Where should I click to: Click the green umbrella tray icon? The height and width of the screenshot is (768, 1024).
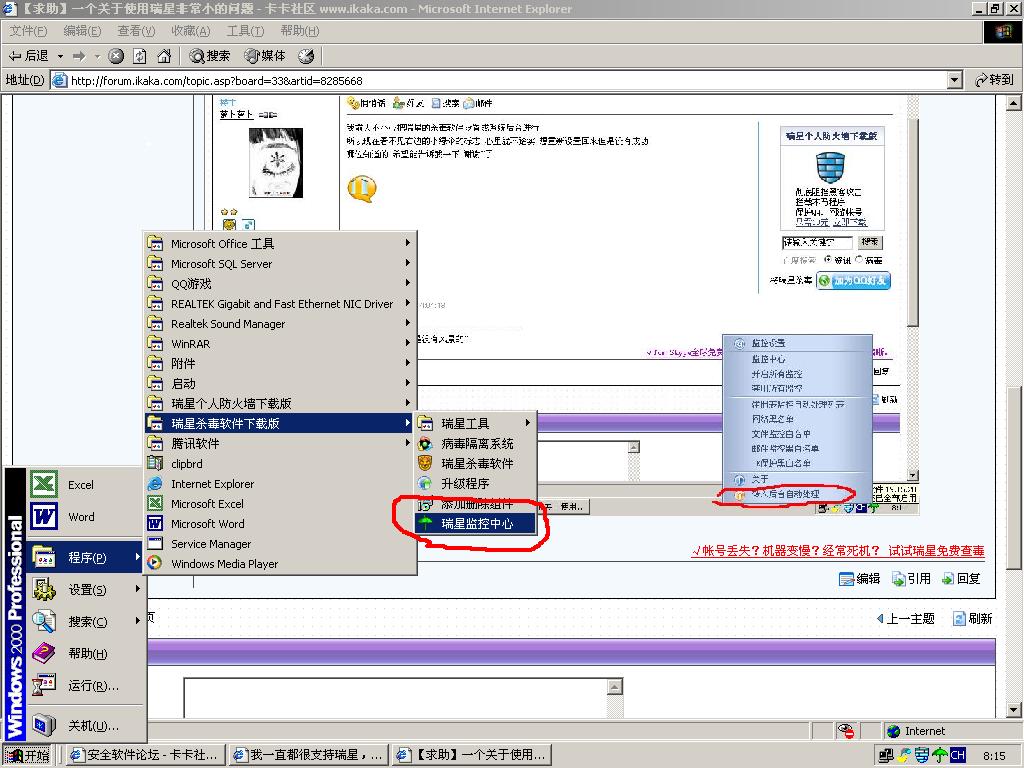[x=940, y=755]
